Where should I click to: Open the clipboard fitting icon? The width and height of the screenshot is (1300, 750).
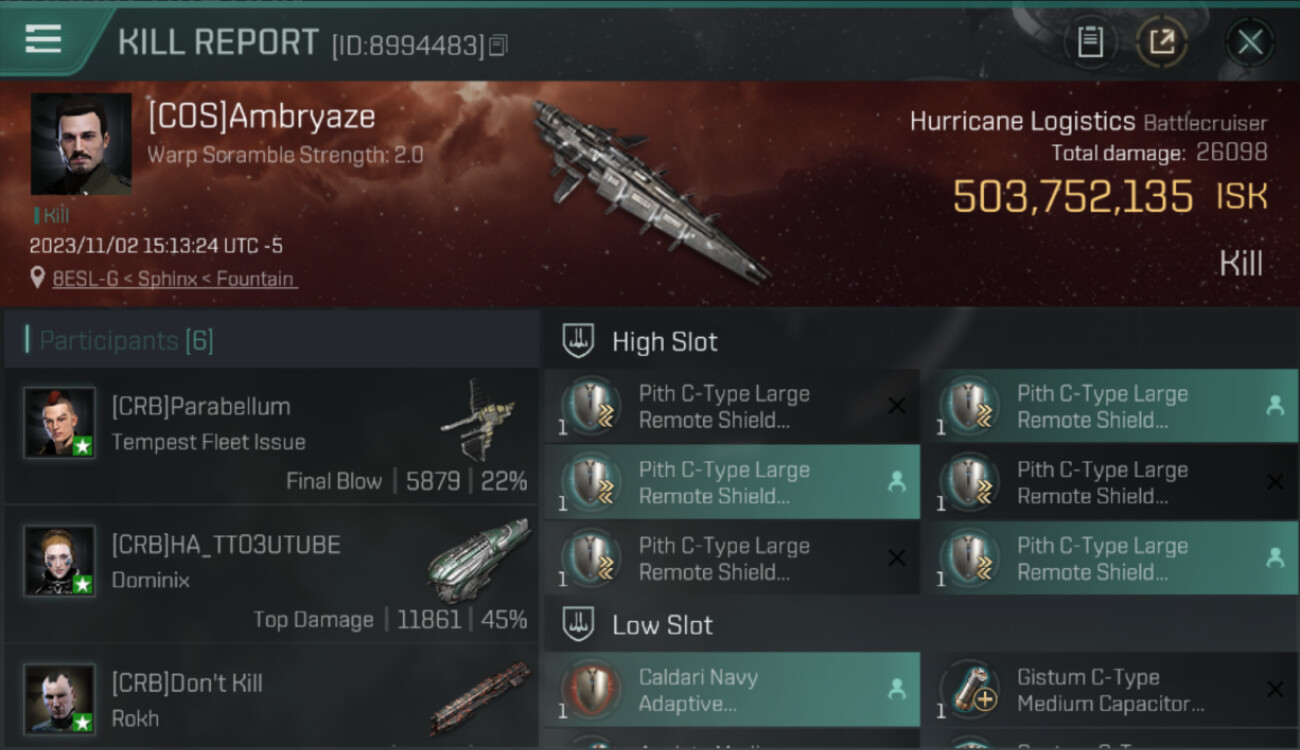coord(1090,42)
